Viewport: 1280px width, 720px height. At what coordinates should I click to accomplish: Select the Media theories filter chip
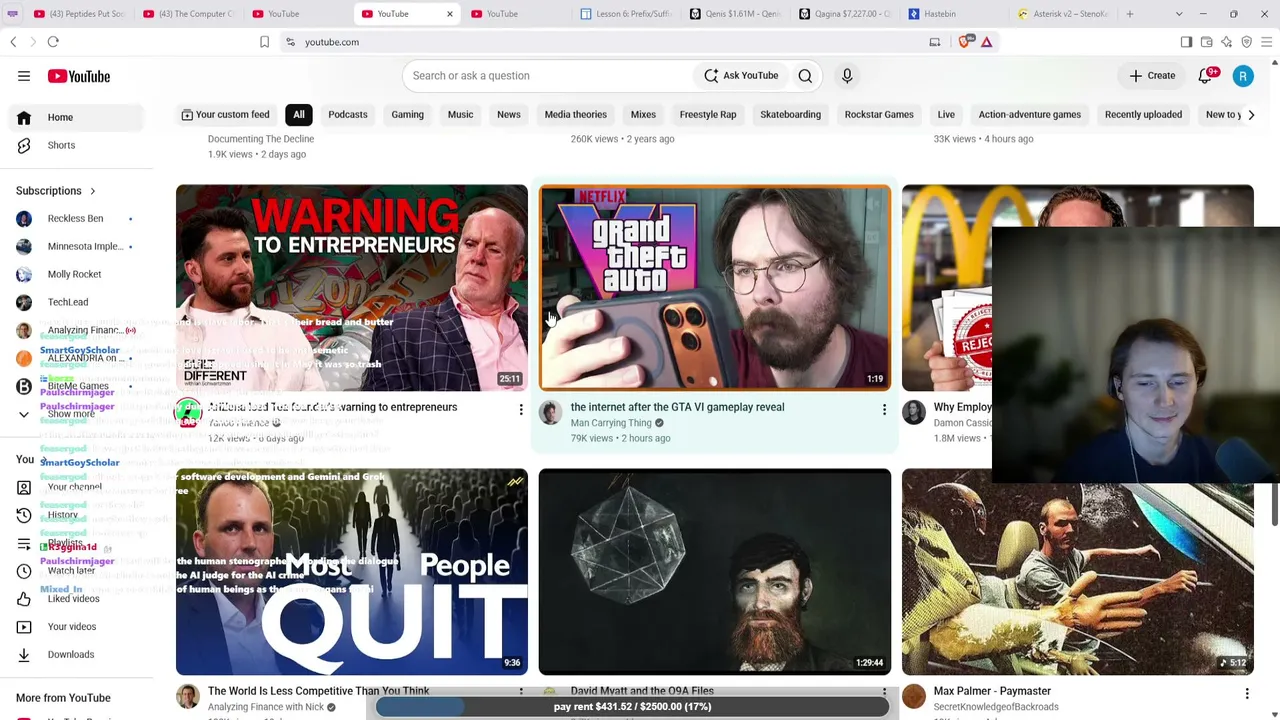[576, 115]
